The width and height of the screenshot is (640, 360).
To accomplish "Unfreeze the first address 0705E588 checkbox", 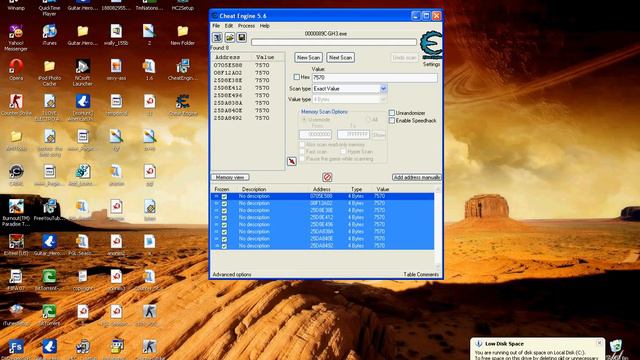I will pyautogui.click(x=224, y=196).
